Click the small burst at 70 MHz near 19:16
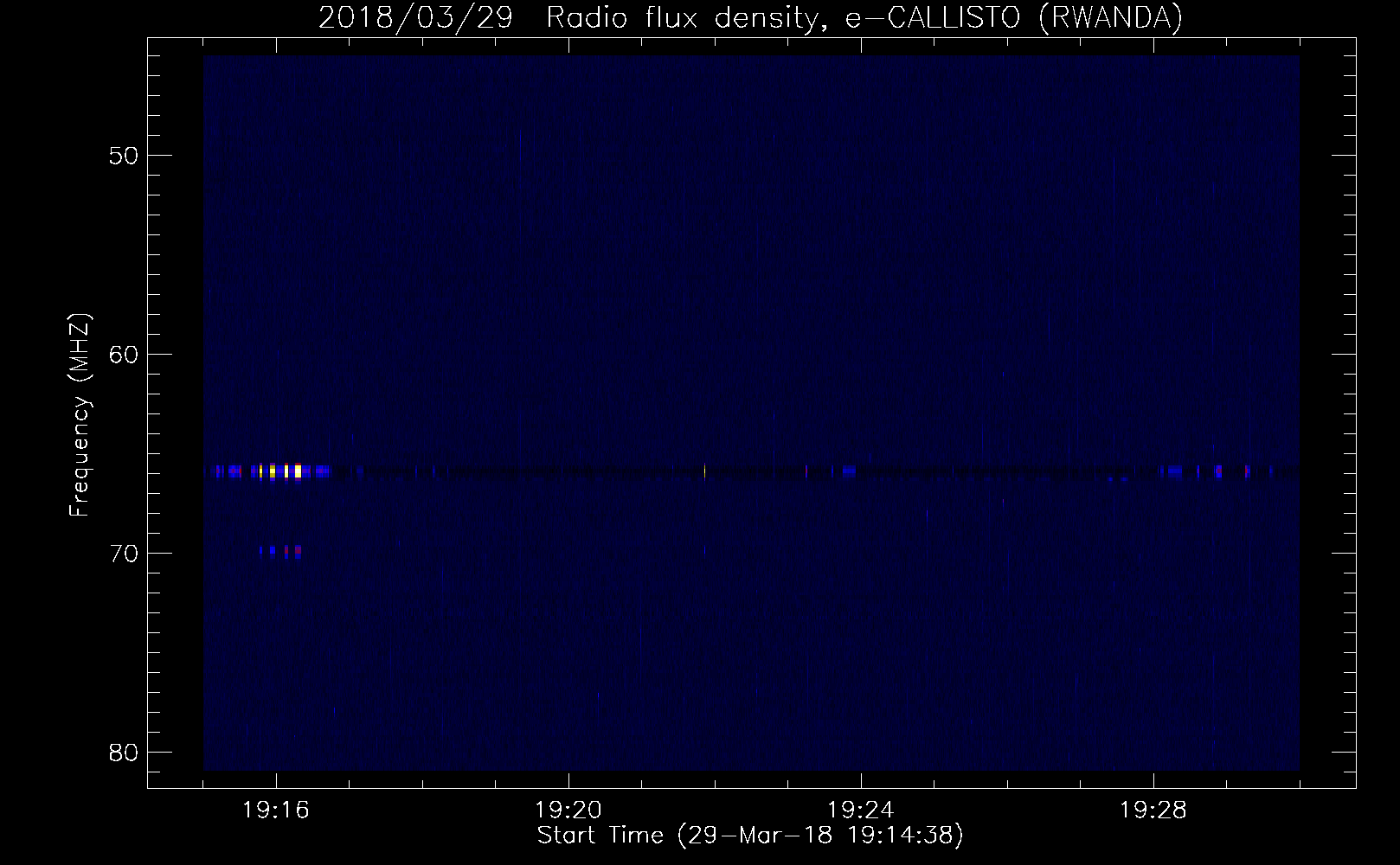Screen dimensions: 1400x865 coord(280,550)
